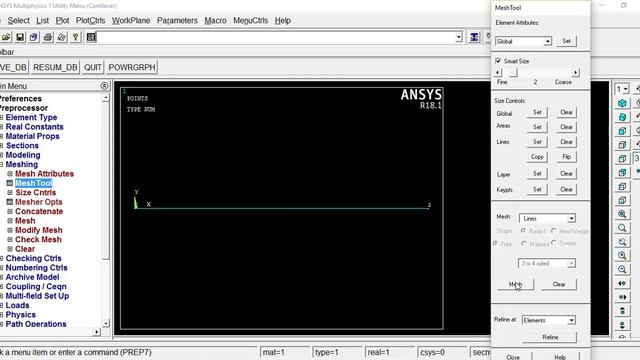Image resolution: width=640 pixels, height=360 pixels.
Task: Click the Smart Size slider Coarse arrow
Action: coord(576,72)
